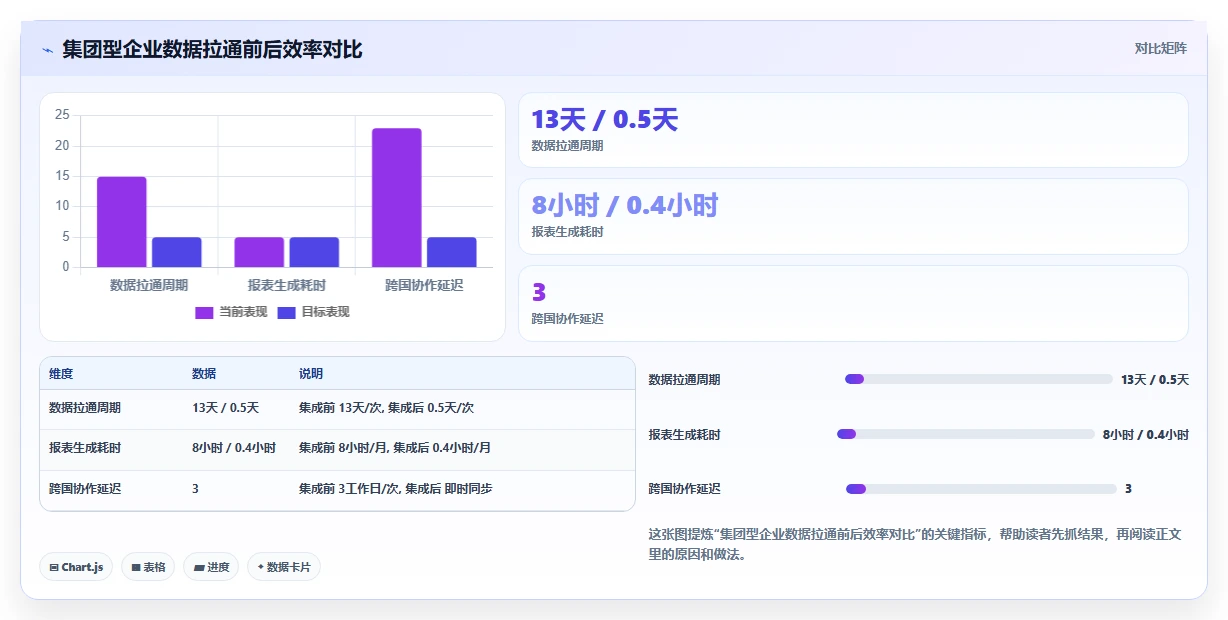Image resolution: width=1228 pixels, height=620 pixels.
Task: Click the 13天 / 0.5天 cell in the table
Action: tap(225, 408)
